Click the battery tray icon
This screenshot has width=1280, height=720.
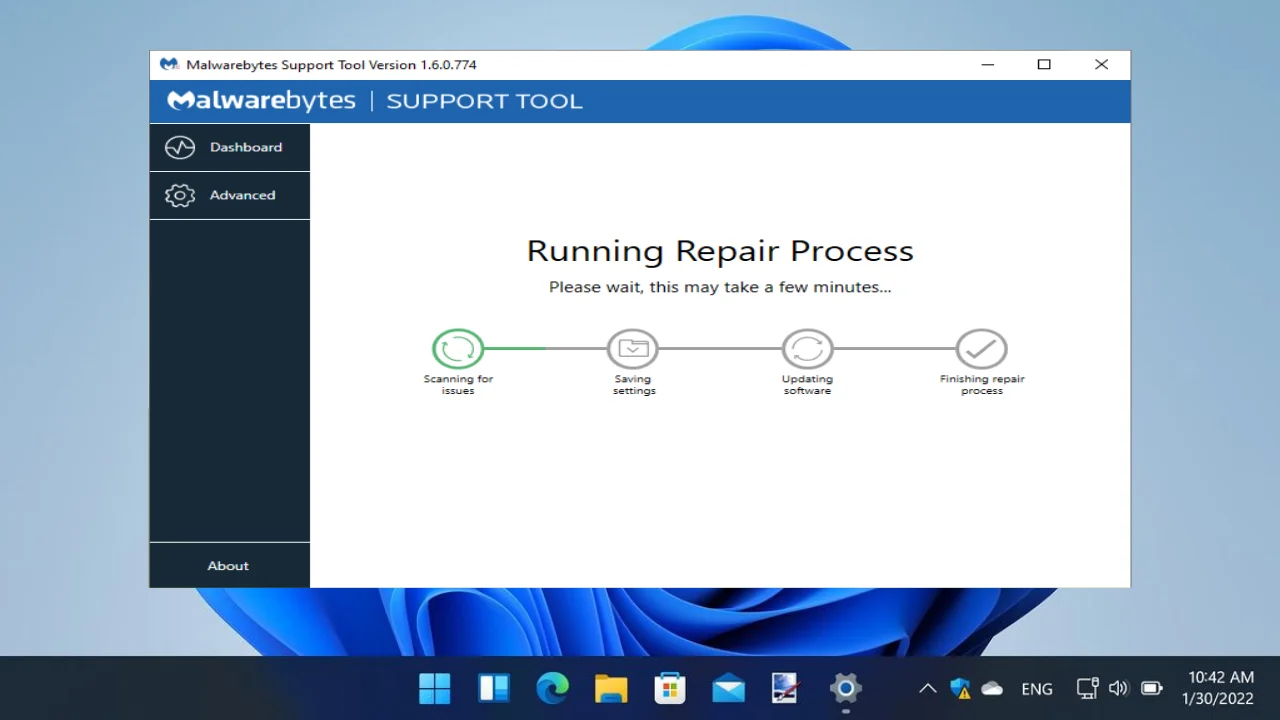tap(1152, 688)
